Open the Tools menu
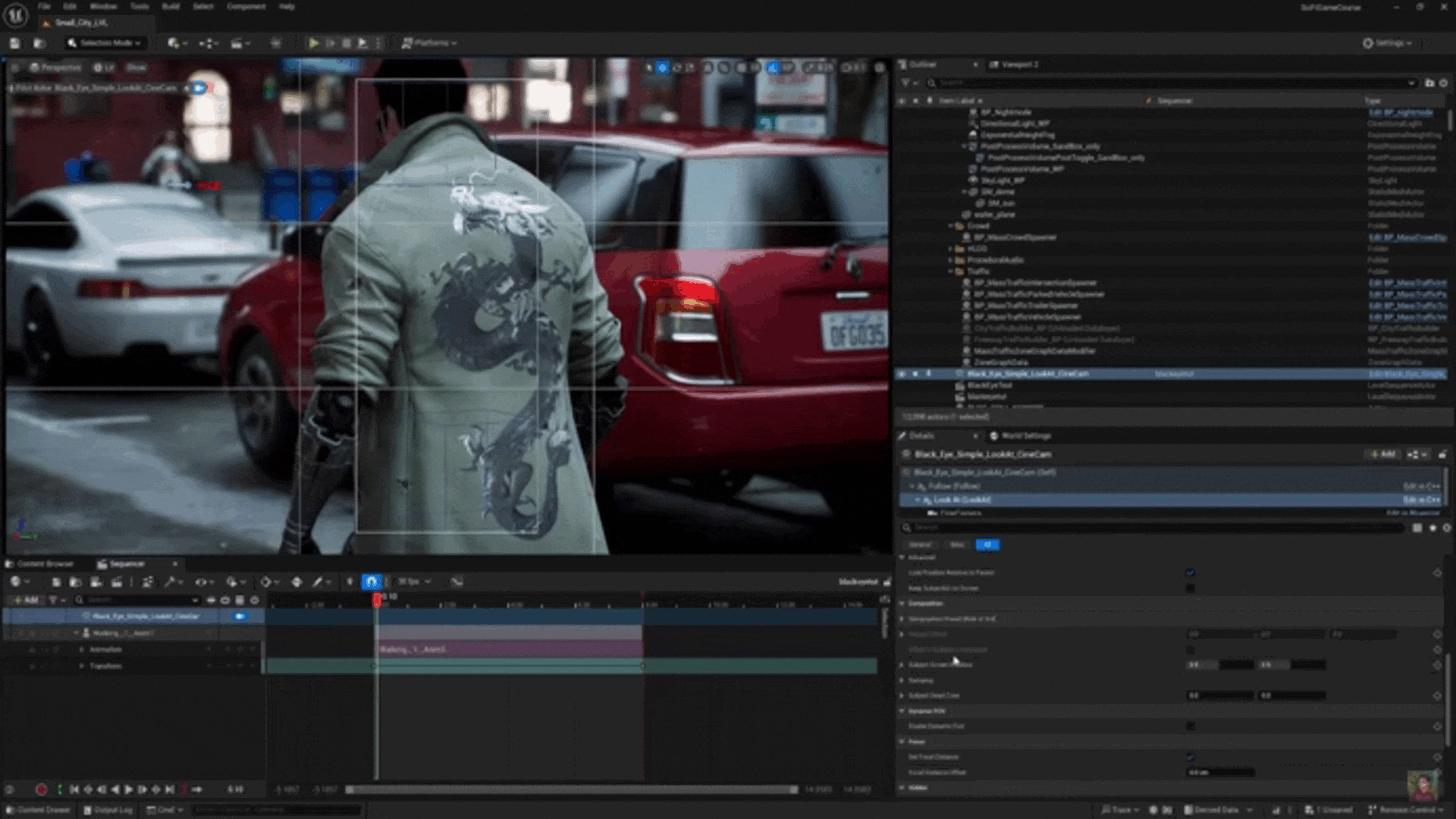 click(x=140, y=6)
